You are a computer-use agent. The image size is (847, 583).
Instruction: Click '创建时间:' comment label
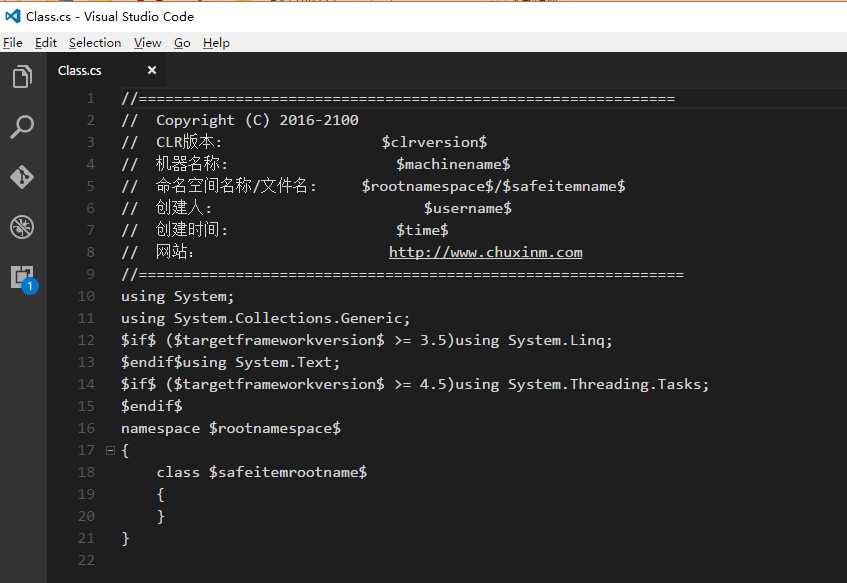[192, 230]
